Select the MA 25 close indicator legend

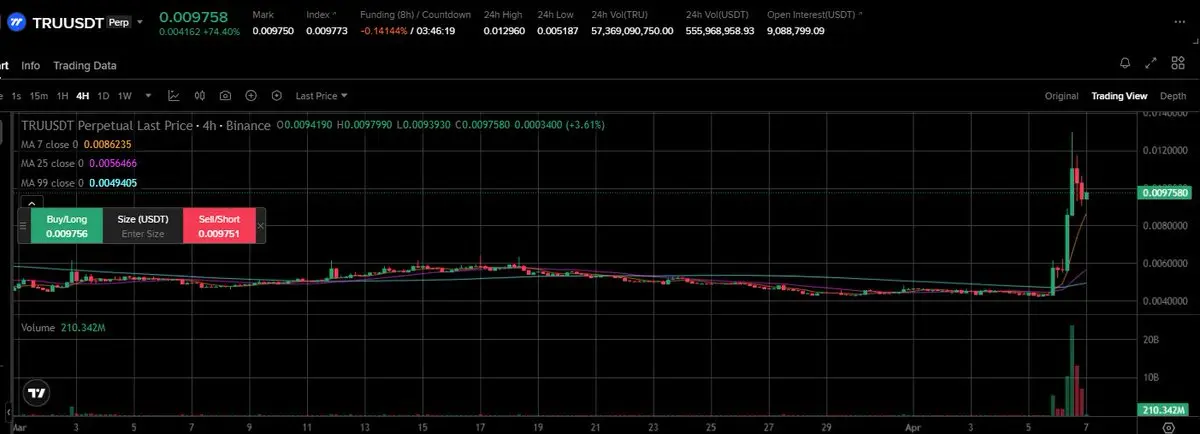pyautogui.click(x=79, y=162)
